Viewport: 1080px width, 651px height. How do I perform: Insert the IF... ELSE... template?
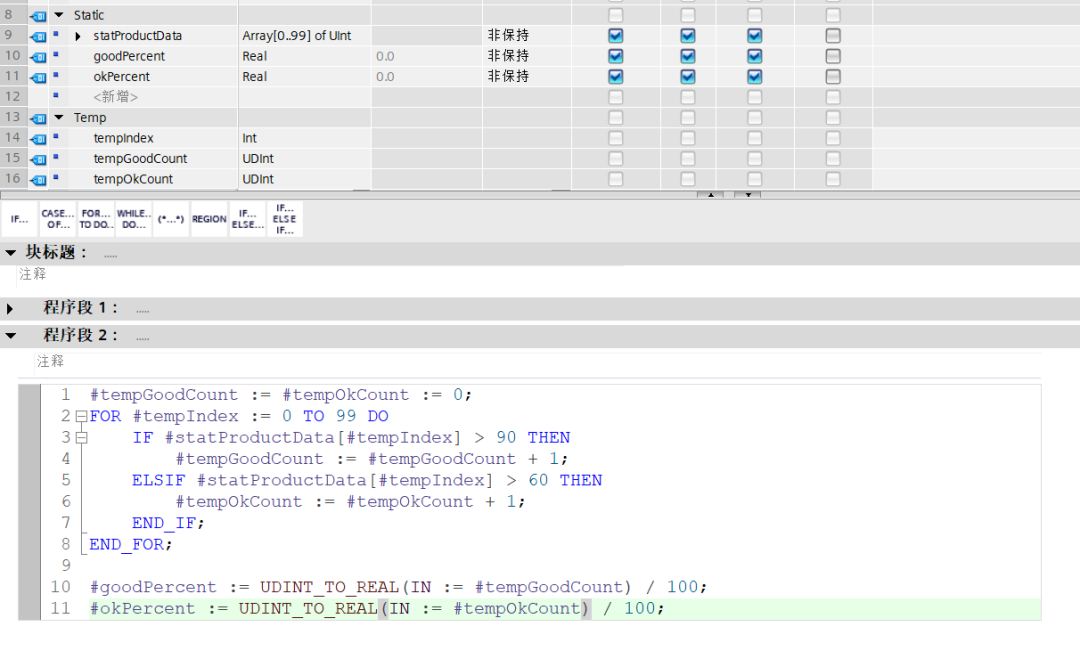(247, 219)
